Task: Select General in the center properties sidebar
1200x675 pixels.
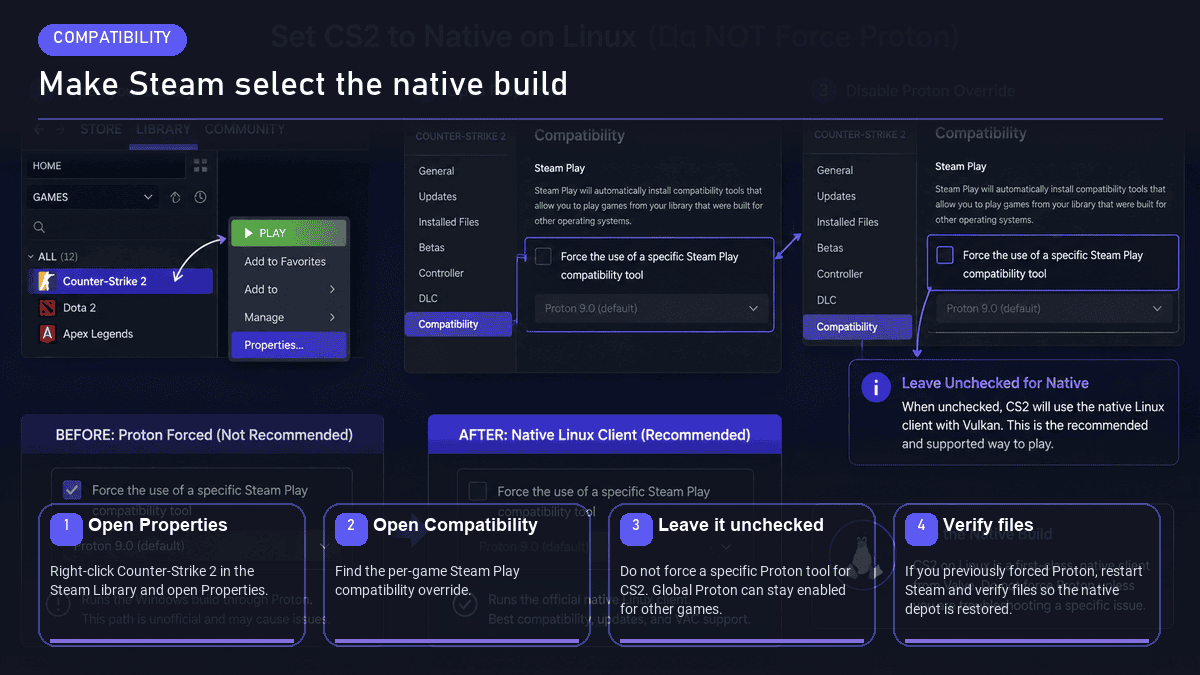Action: click(x=436, y=171)
